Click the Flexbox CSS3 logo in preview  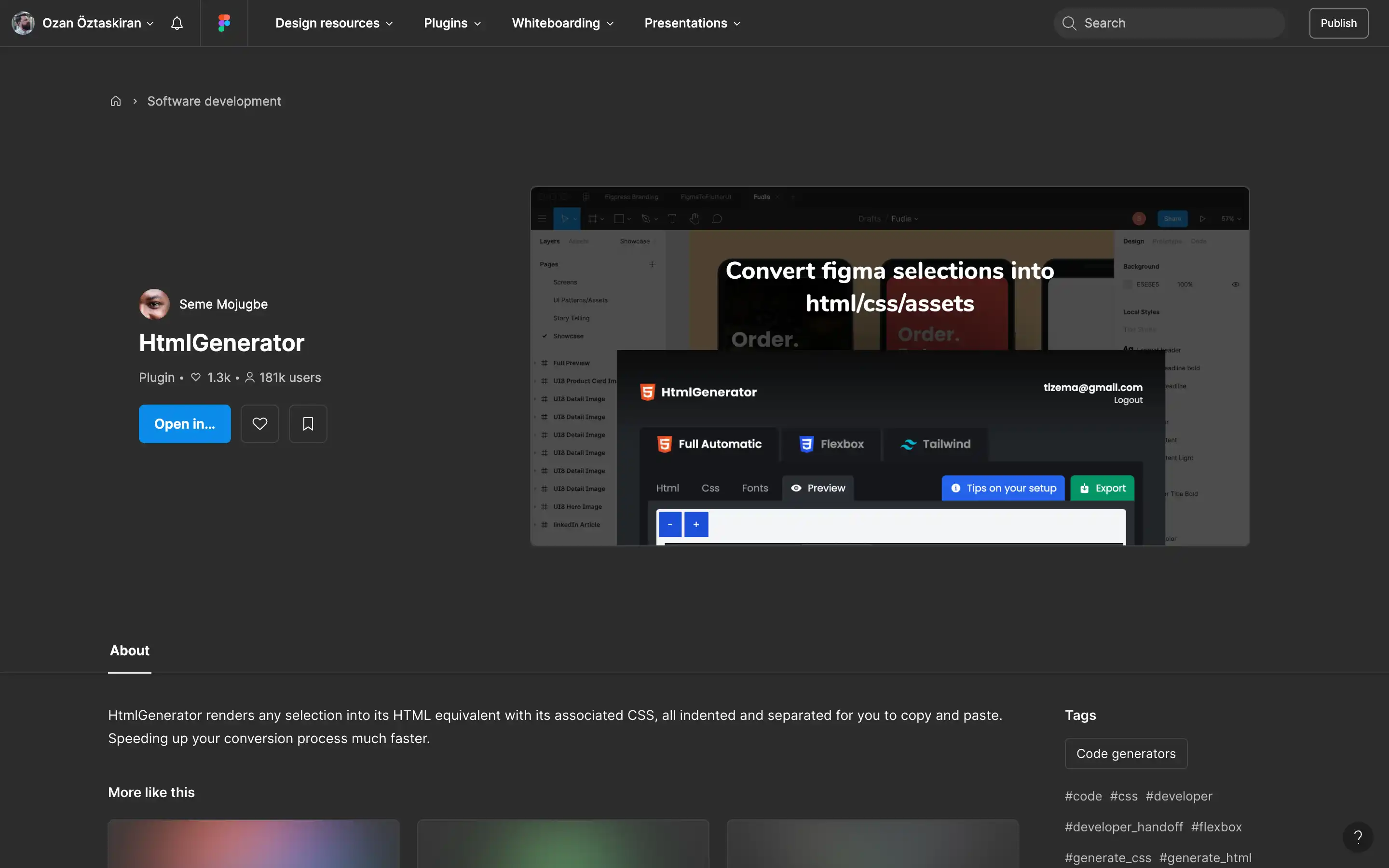806,444
